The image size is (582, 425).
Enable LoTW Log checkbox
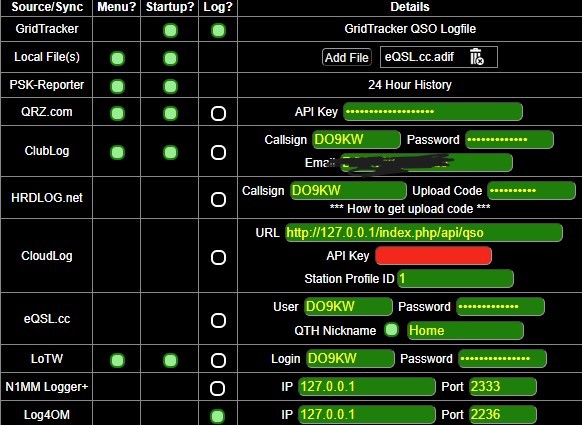(218, 360)
